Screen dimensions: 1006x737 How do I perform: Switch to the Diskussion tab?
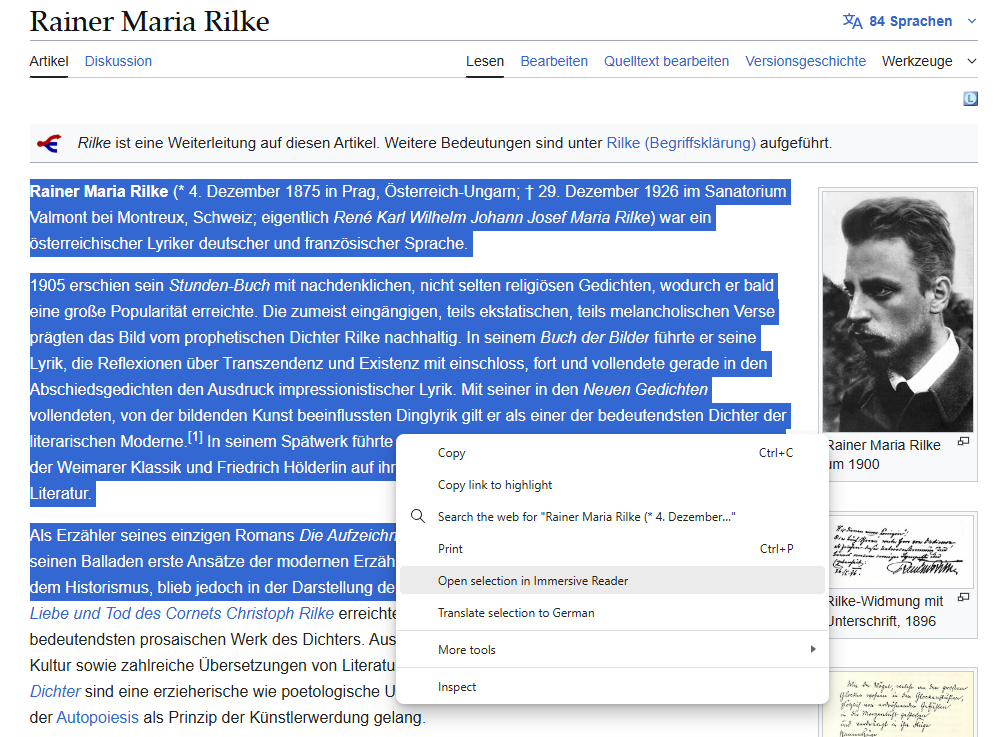tap(118, 61)
